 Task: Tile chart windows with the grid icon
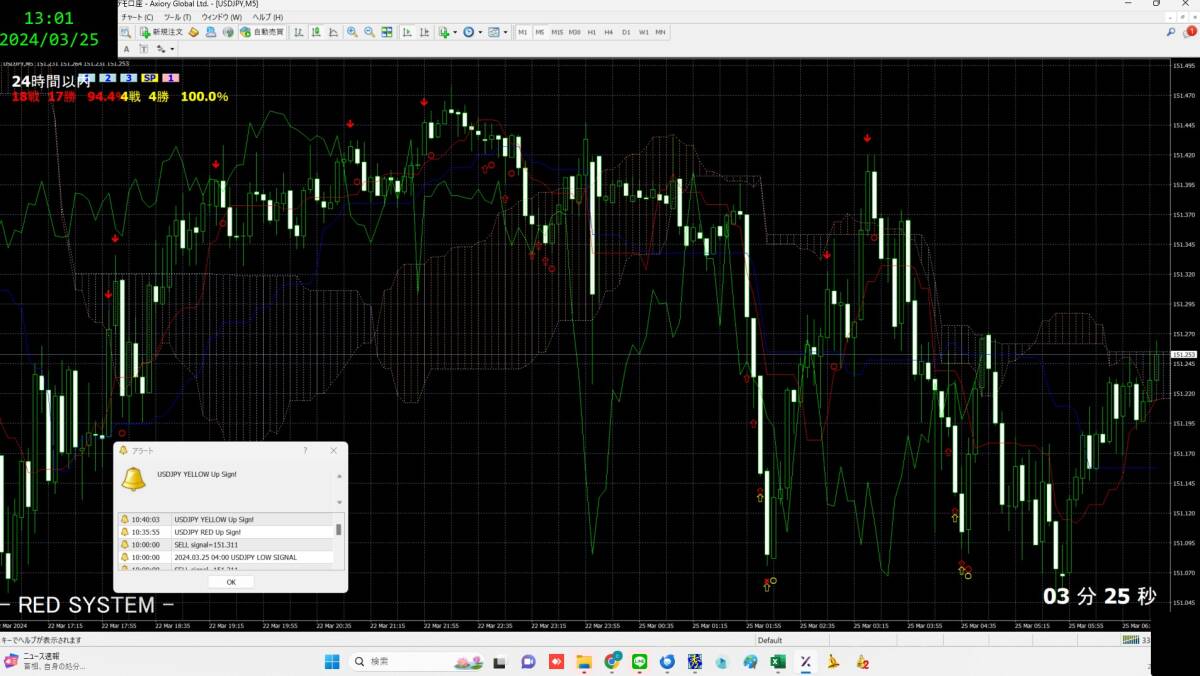(x=387, y=32)
